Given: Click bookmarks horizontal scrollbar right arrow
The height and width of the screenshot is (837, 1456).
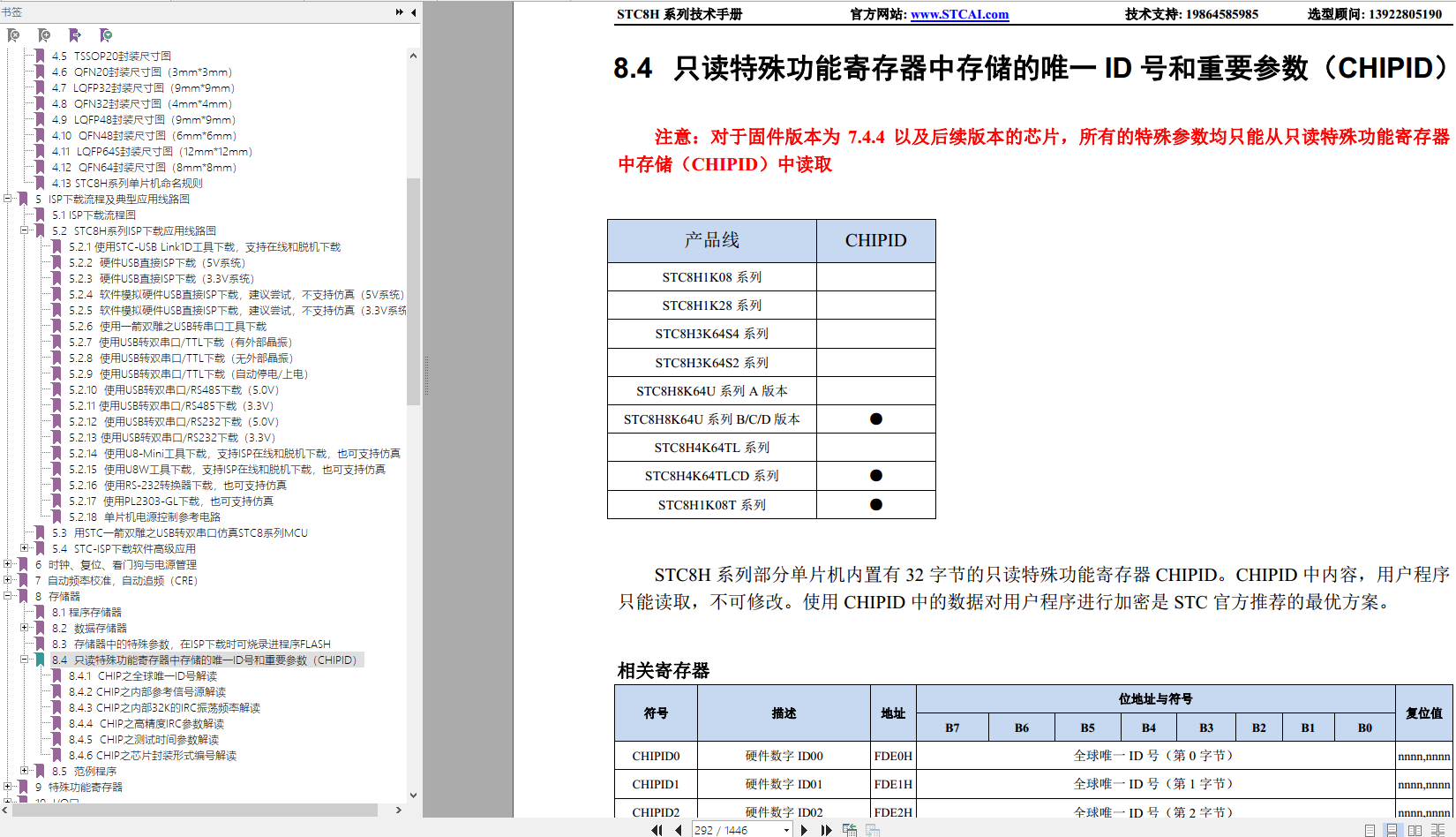Looking at the screenshot, I should point(398,810).
